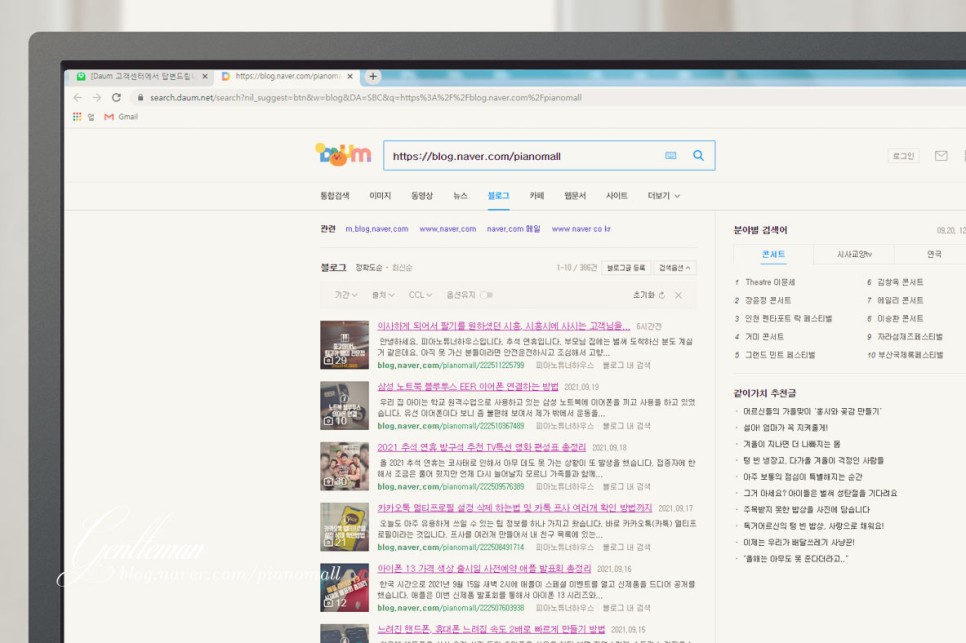966x643 pixels.
Task: Close the blog.naver.com/pianomall tab
Action: pos(350,76)
